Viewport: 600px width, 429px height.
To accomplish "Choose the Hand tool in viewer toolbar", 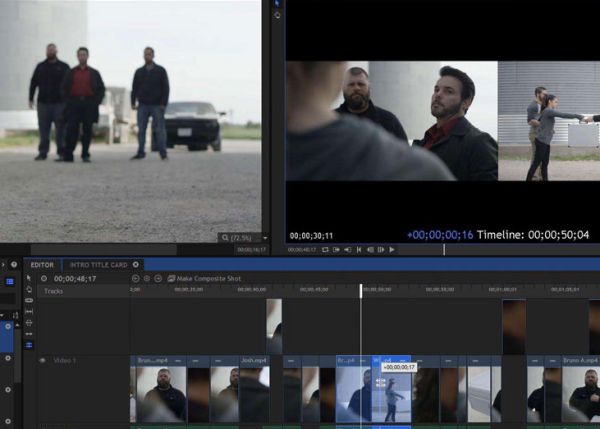I will click(x=277, y=16).
